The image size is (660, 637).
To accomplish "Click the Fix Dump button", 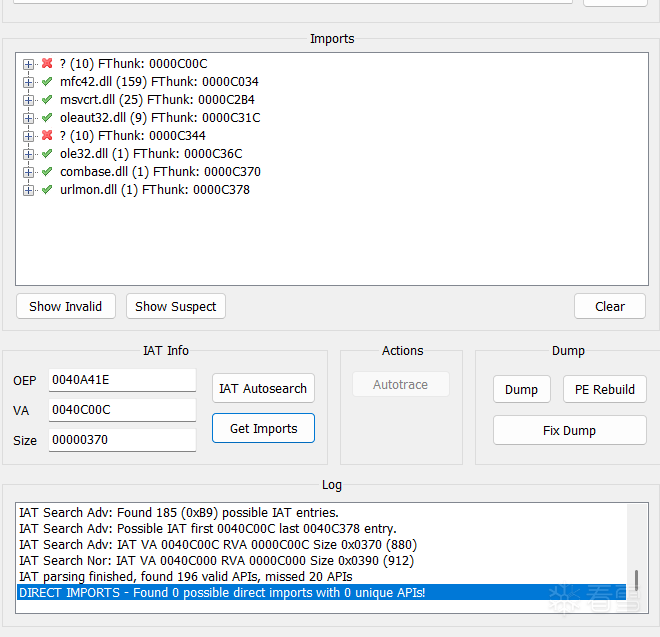I will (570, 430).
